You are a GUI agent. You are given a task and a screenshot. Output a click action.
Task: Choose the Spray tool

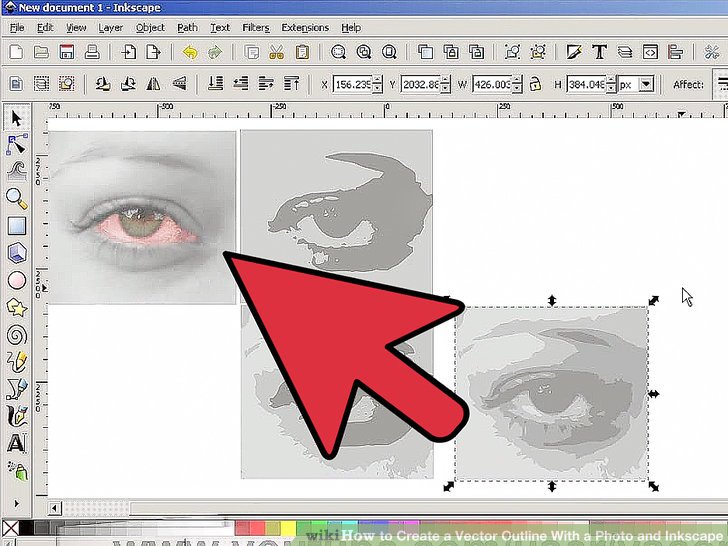coord(17,471)
